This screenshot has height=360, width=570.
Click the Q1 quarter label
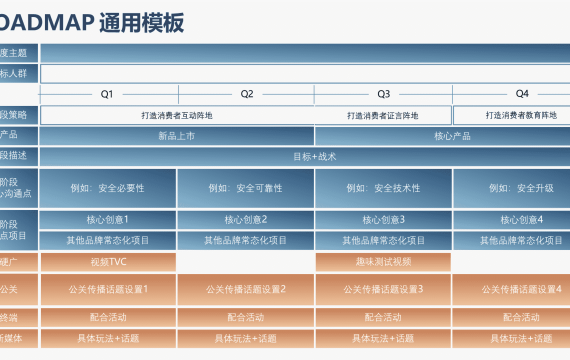(x=107, y=94)
